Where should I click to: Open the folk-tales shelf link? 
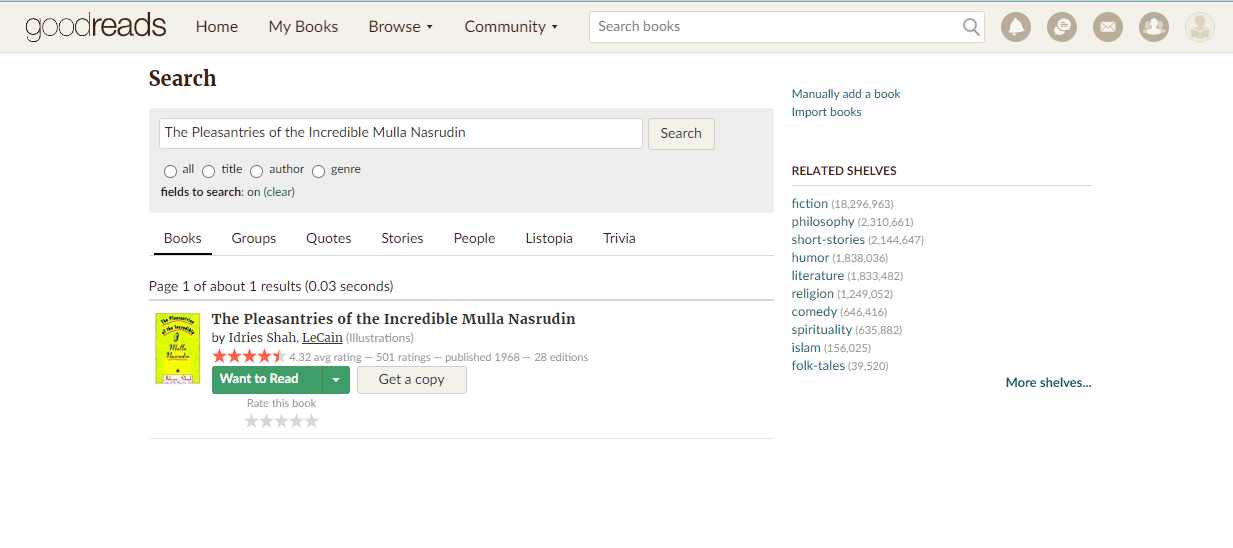point(818,366)
